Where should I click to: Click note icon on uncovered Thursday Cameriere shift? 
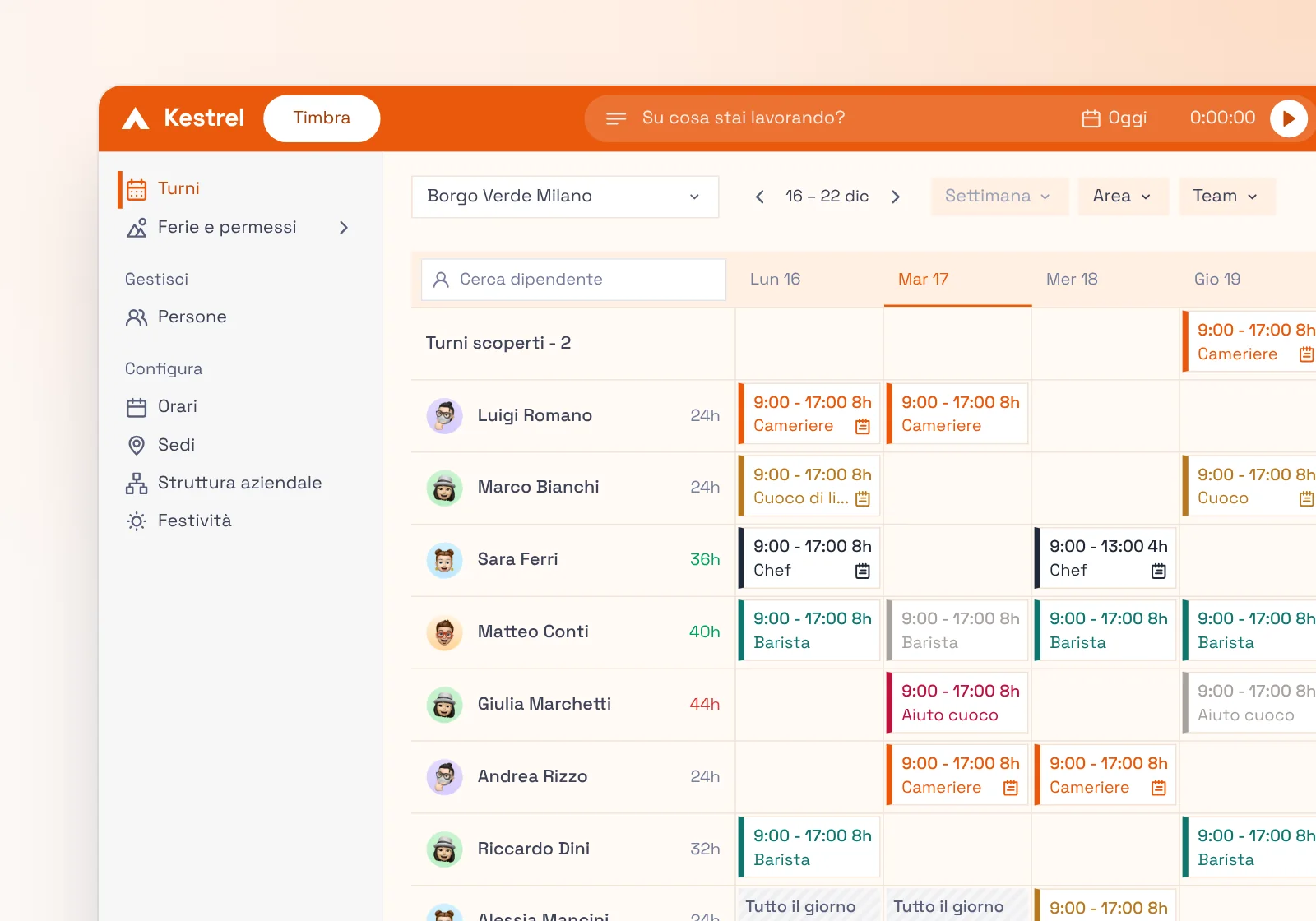(1306, 355)
